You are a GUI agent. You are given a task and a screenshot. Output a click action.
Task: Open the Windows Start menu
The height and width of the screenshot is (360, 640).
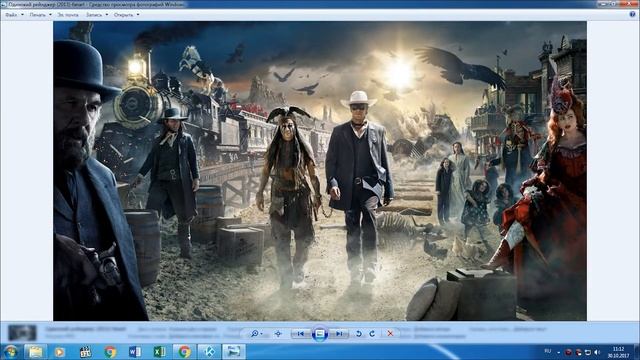11,351
